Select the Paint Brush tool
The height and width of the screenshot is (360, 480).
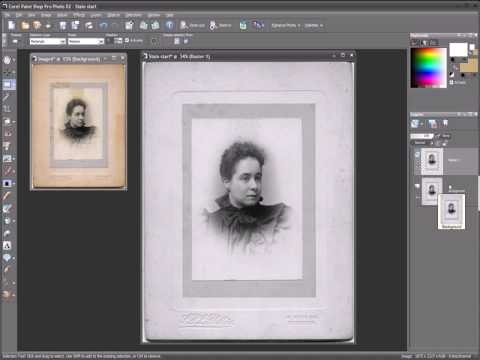[7, 195]
